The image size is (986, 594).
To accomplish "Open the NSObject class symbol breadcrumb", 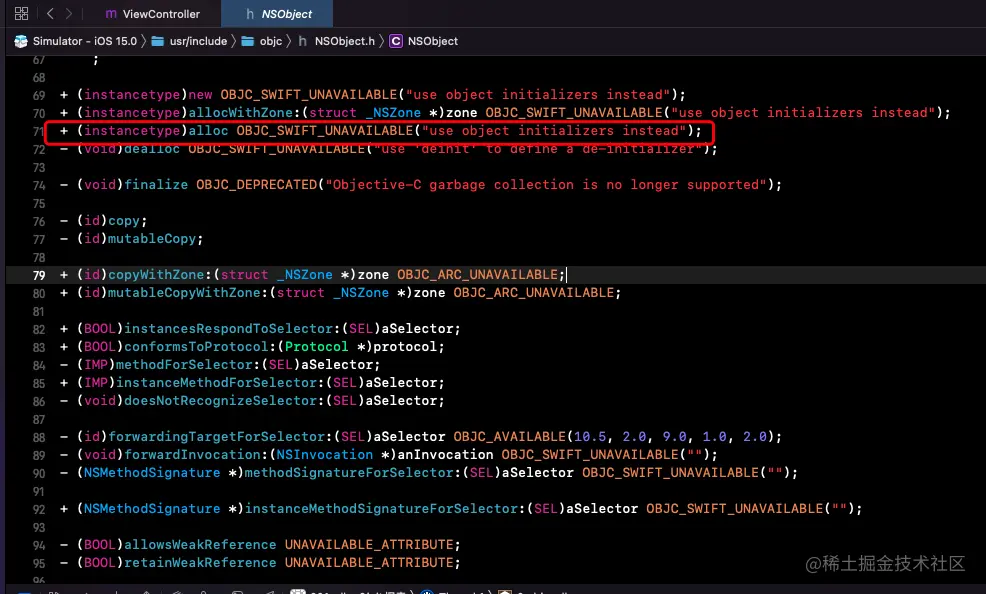I will [x=424, y=41].
